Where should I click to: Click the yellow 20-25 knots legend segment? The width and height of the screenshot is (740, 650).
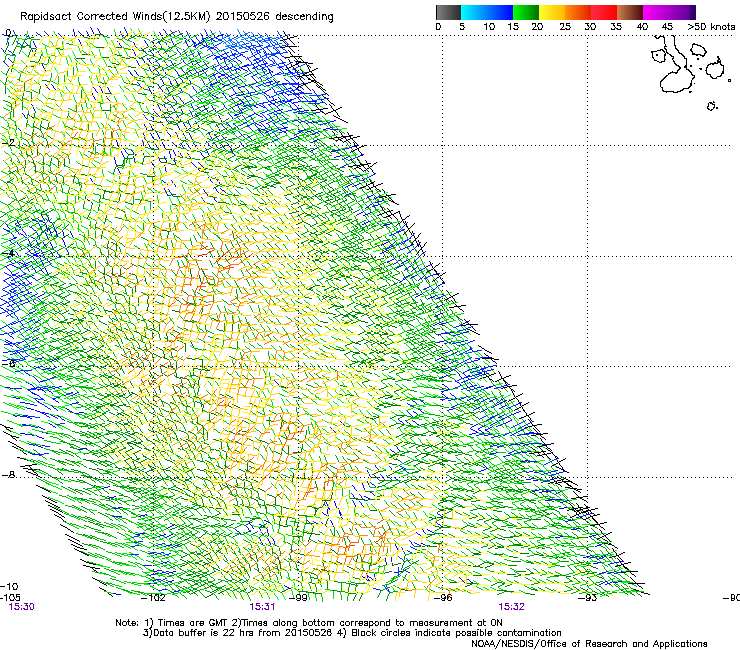(x=552, y=12)
